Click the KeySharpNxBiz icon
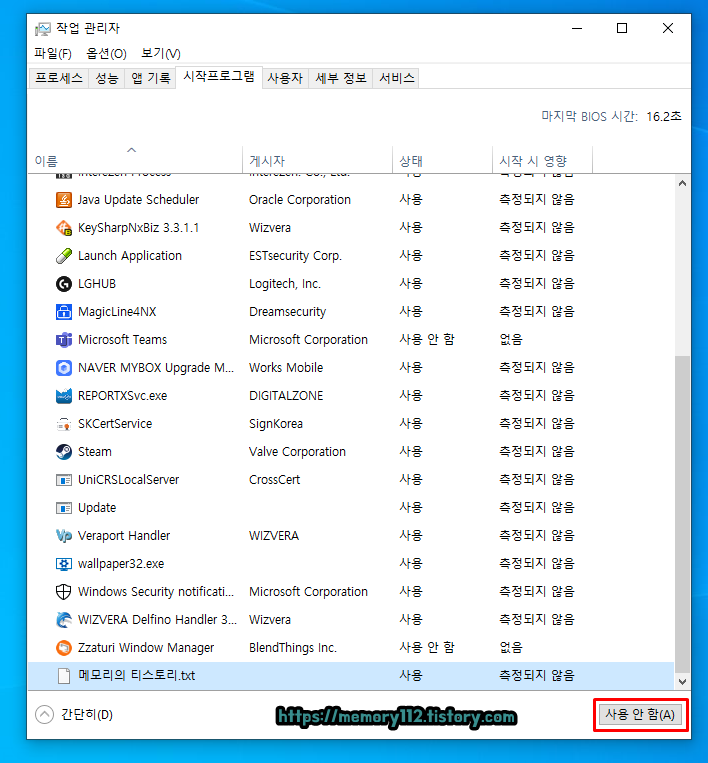The height and width of the screenshot is (763, 708). pyautogui.click(x=64, y=228)
